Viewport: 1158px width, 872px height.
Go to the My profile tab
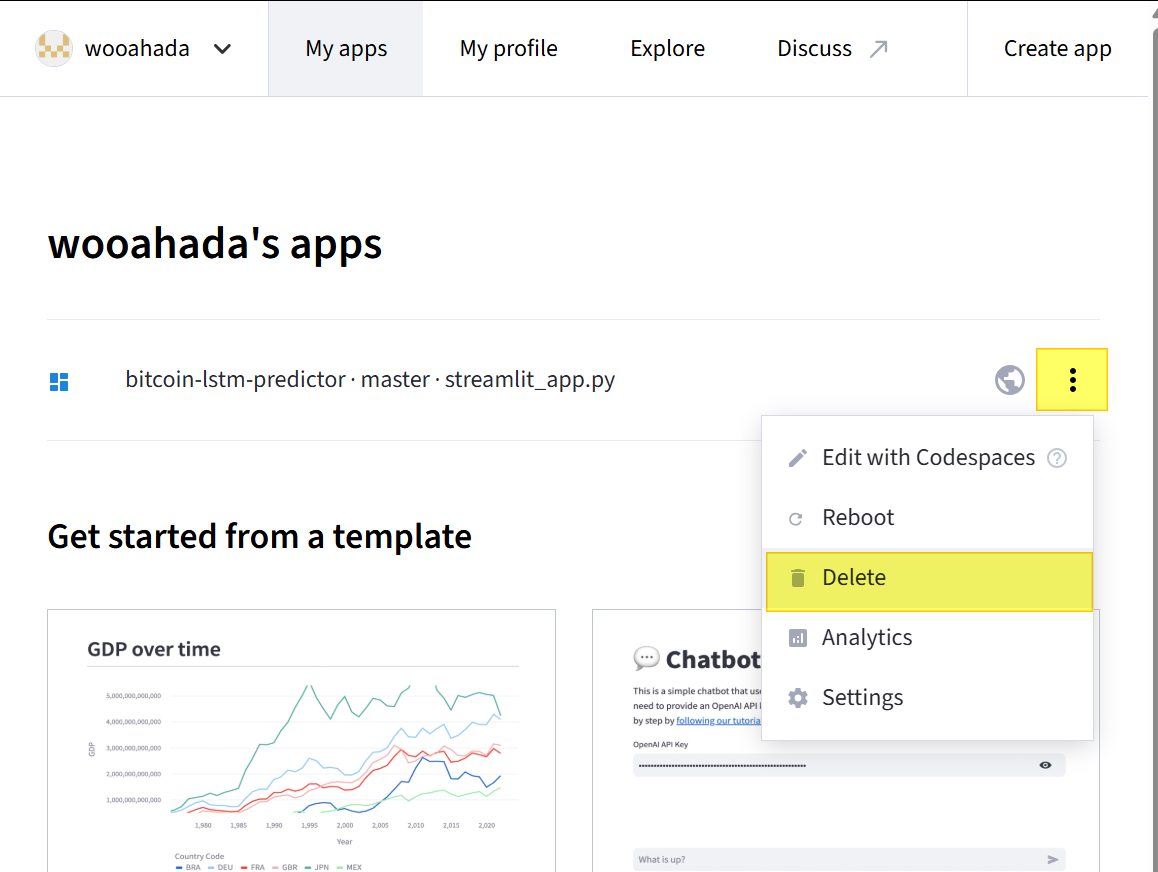pos(508,49)
